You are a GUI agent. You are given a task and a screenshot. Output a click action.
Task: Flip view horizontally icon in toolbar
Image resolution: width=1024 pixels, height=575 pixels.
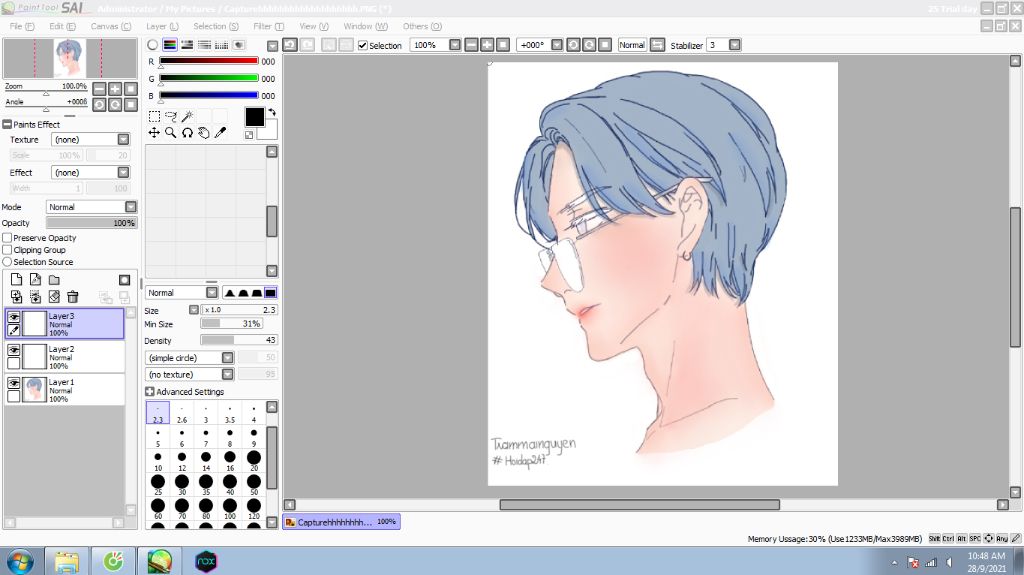click(658, 44)
